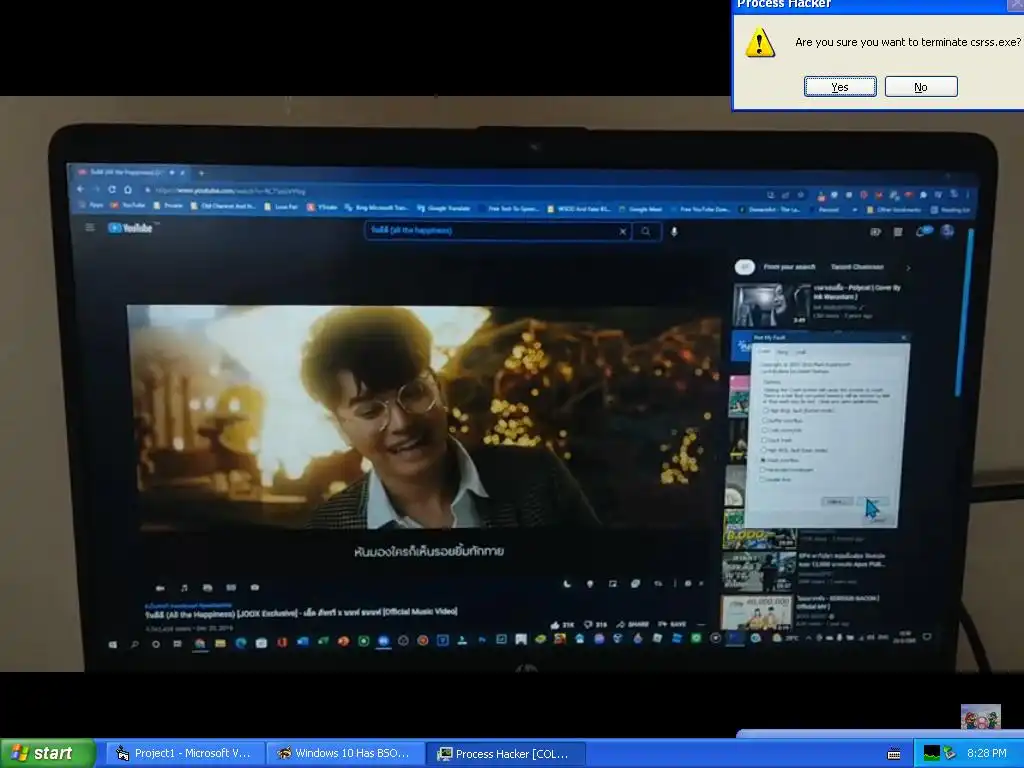This screenshot has width=1024, height=768.
Task: Switch to Process Hacker taskbar window
Action: [505, 754]
